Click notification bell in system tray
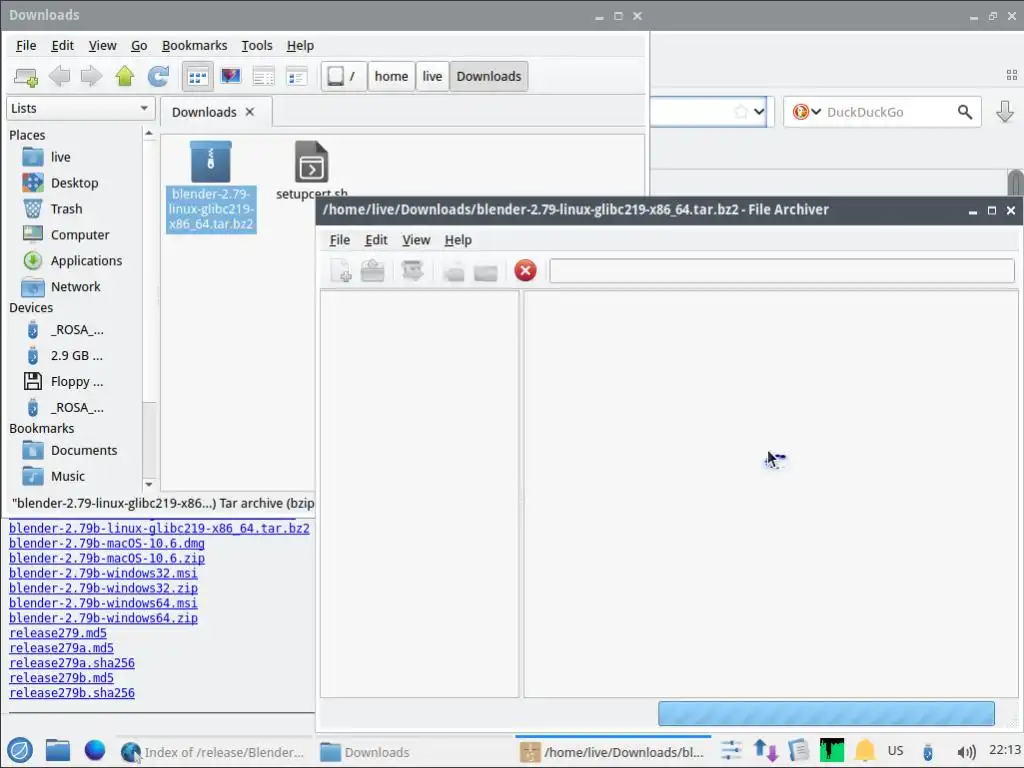Image resolution: width=1024 pixels, height=768 pixels. (x=865, y=750)
